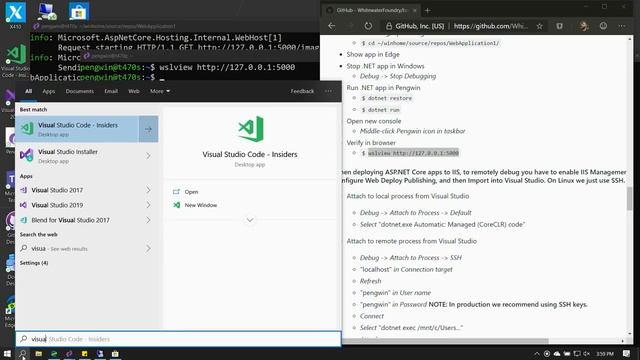This screenshot has height=360, width=640.
Task: Click the highlighted wslview command on GitHub page
Action: [x=413, y=153]
